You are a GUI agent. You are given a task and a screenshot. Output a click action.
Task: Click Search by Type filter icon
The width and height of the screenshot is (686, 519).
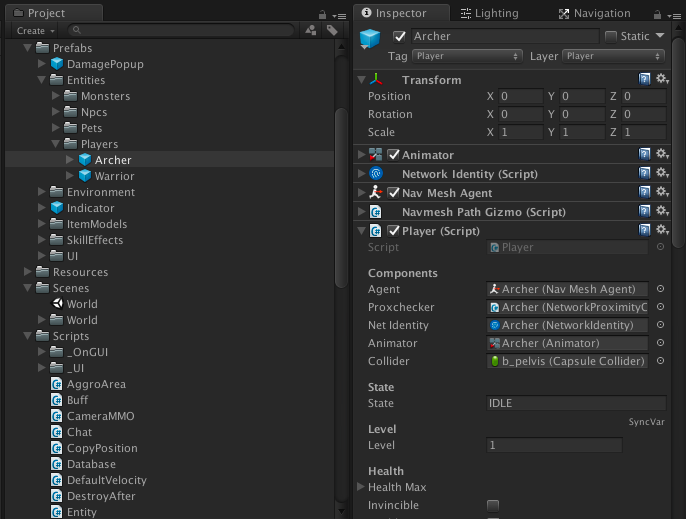tap(311, 30)
